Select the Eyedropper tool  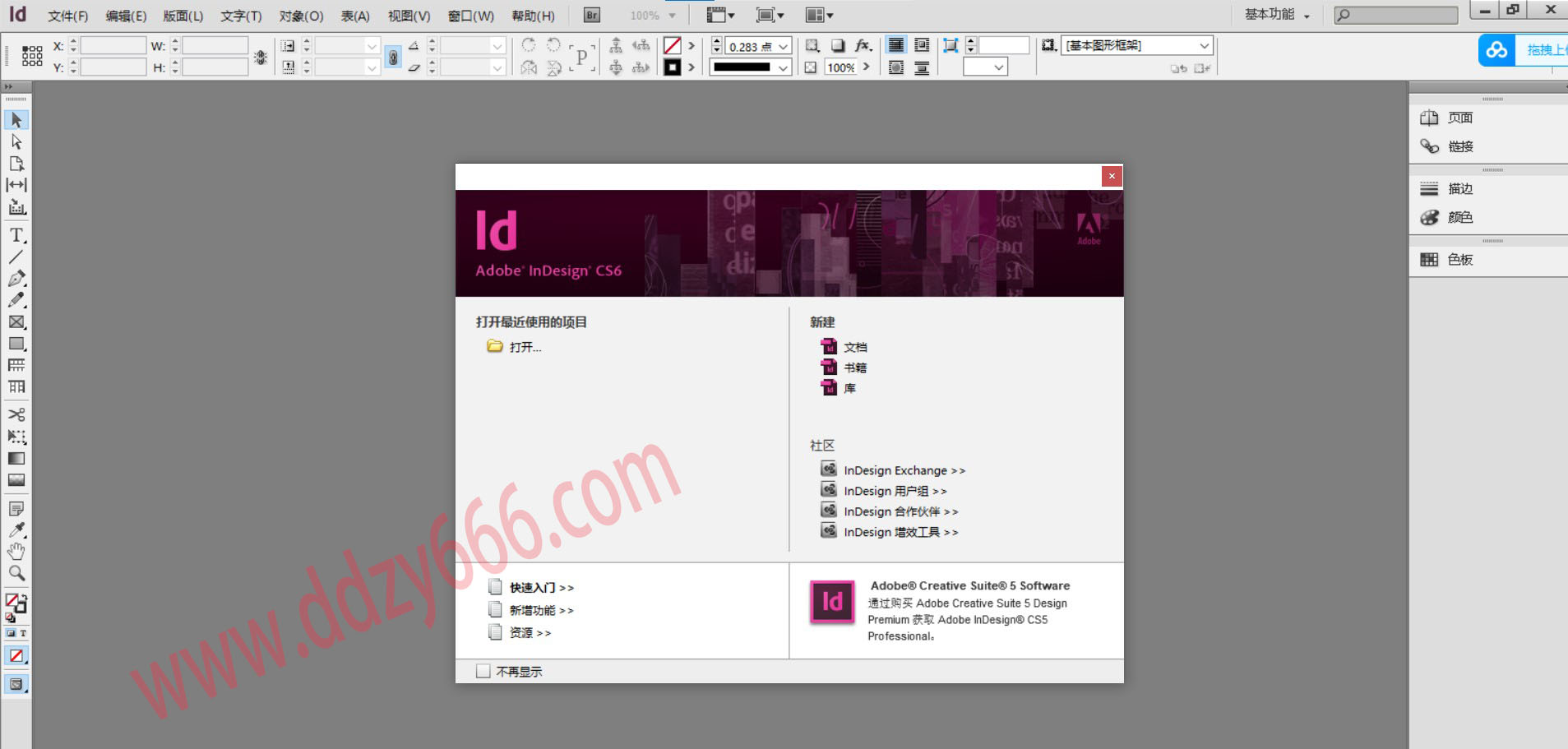pyautogui.click(x=16, y=530)
